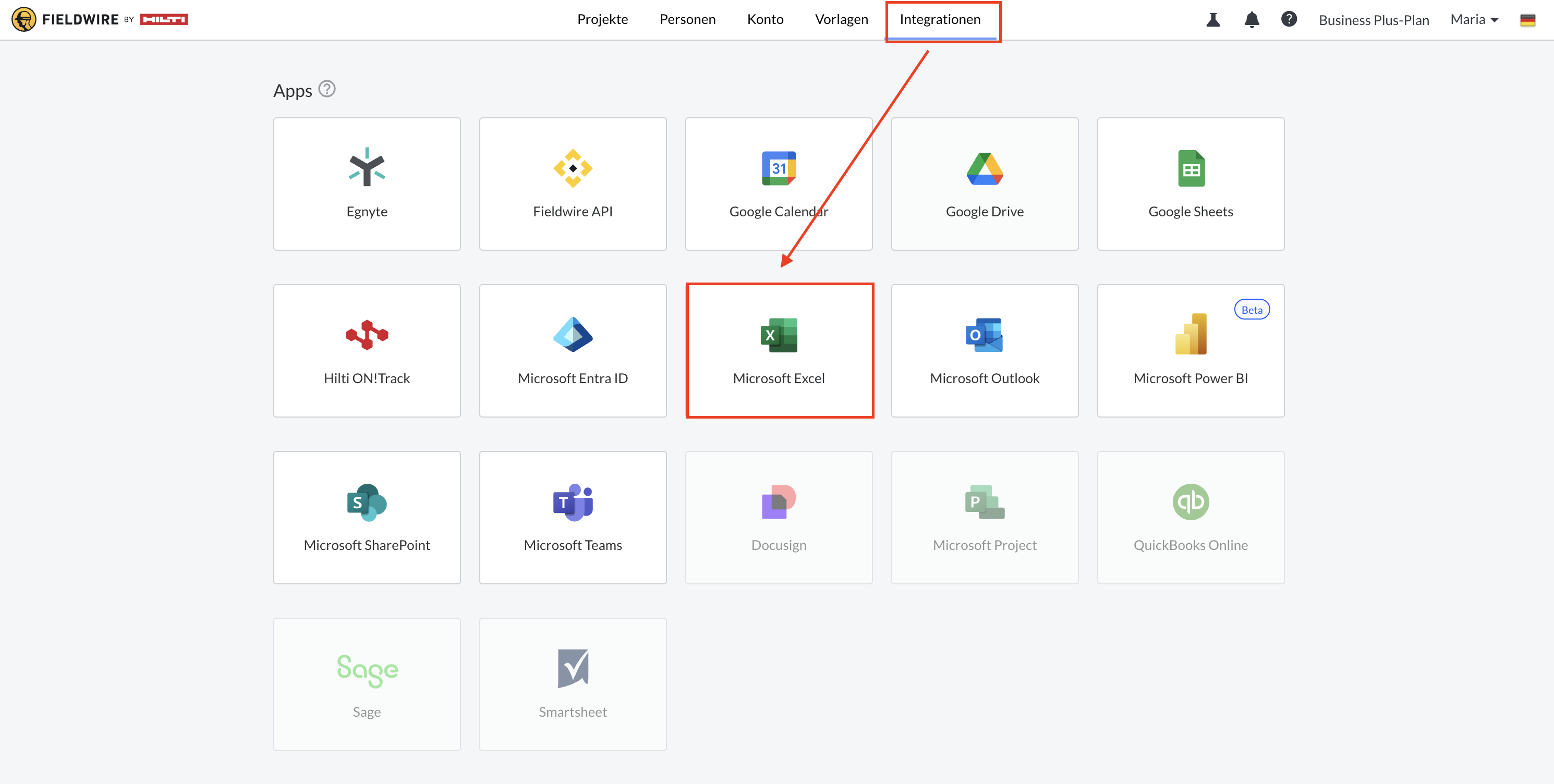
Task: Open the Microsoft Power BI icon
Action: point(1191,334)
